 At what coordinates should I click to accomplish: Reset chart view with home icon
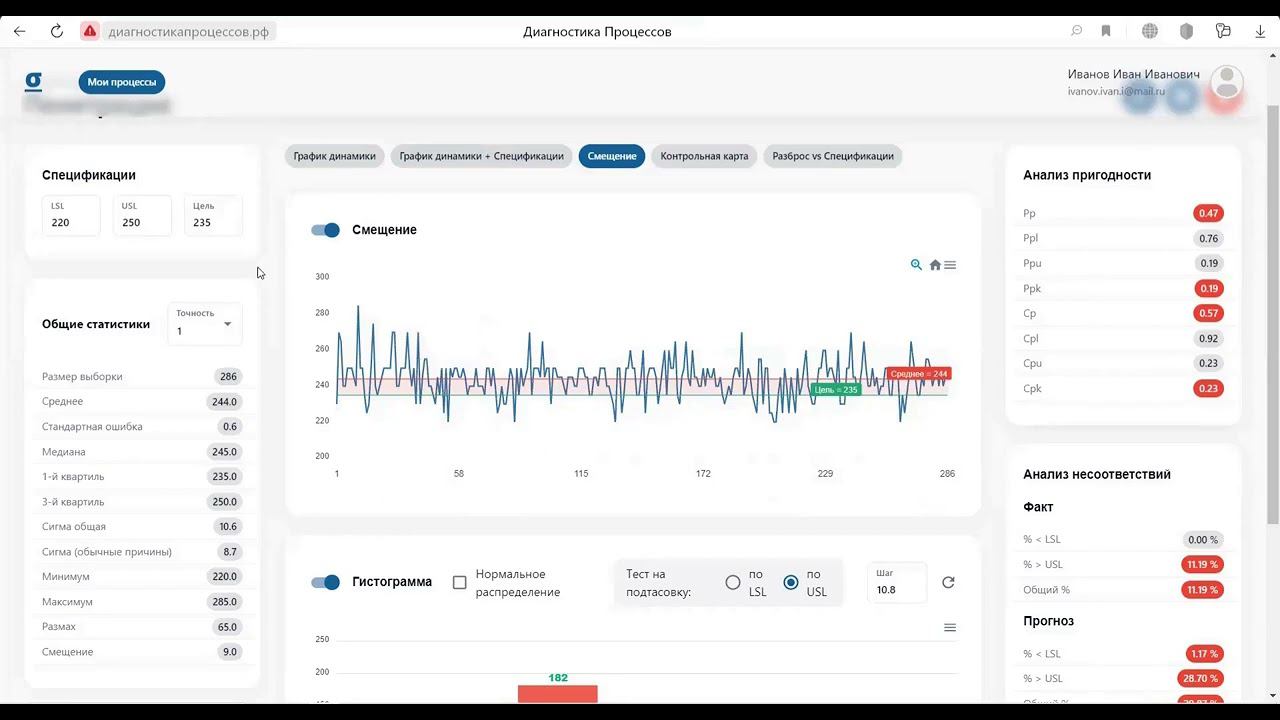pyautogui.click(x=935, y=265)
